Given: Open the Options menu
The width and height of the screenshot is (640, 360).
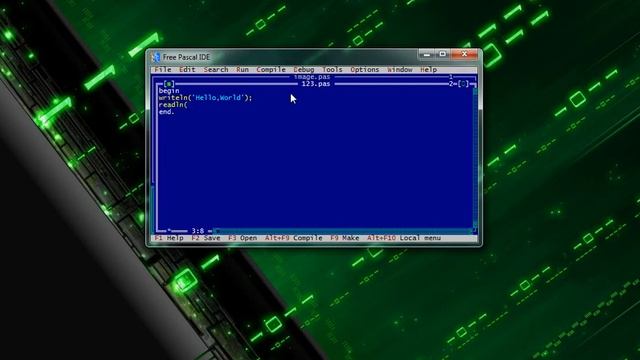Looking at the screenshot, I should [x=365, y=69].
